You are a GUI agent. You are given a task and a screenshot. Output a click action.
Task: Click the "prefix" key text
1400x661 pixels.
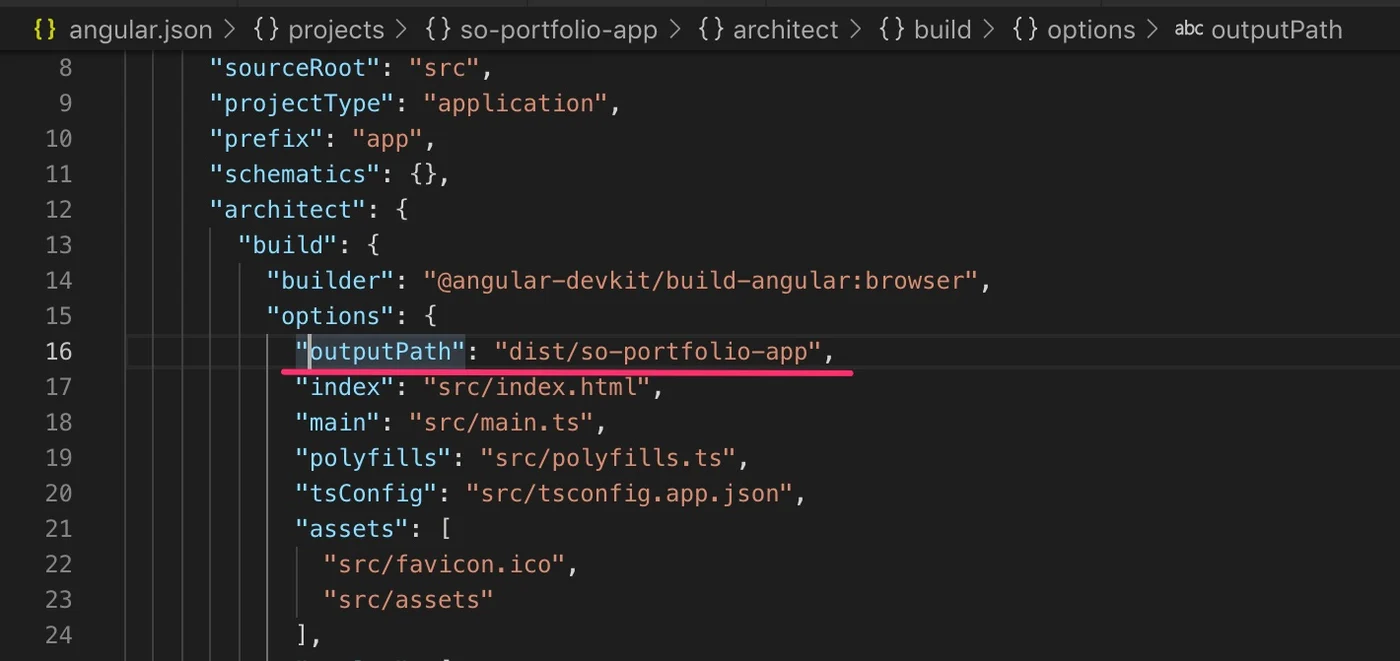[267, 138]
